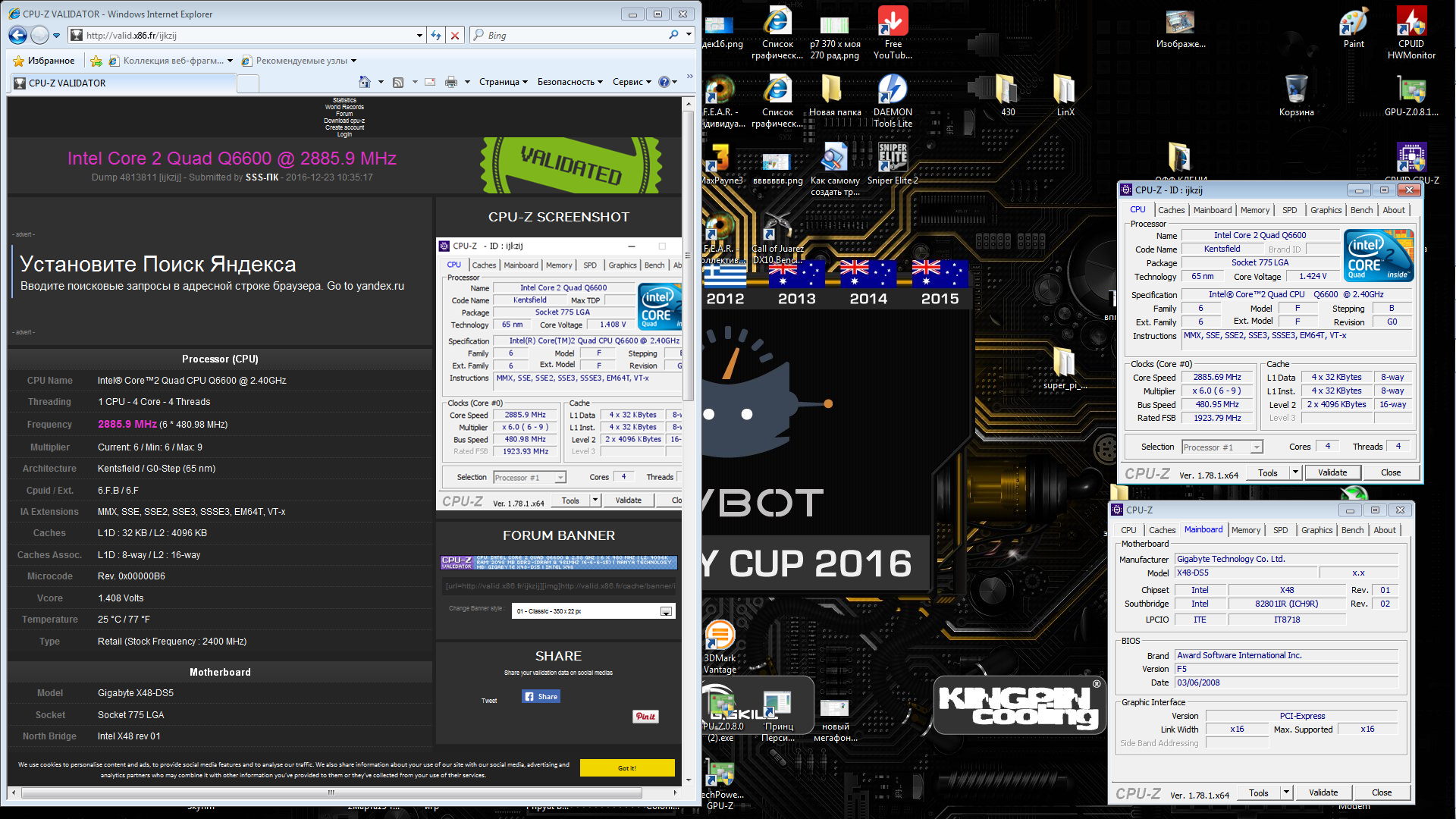This screenshot has height=819, width=1456.
Task: Open the Processor #1 selection dropdown in CPU-Z
Action: click(x=1222, y=447)
